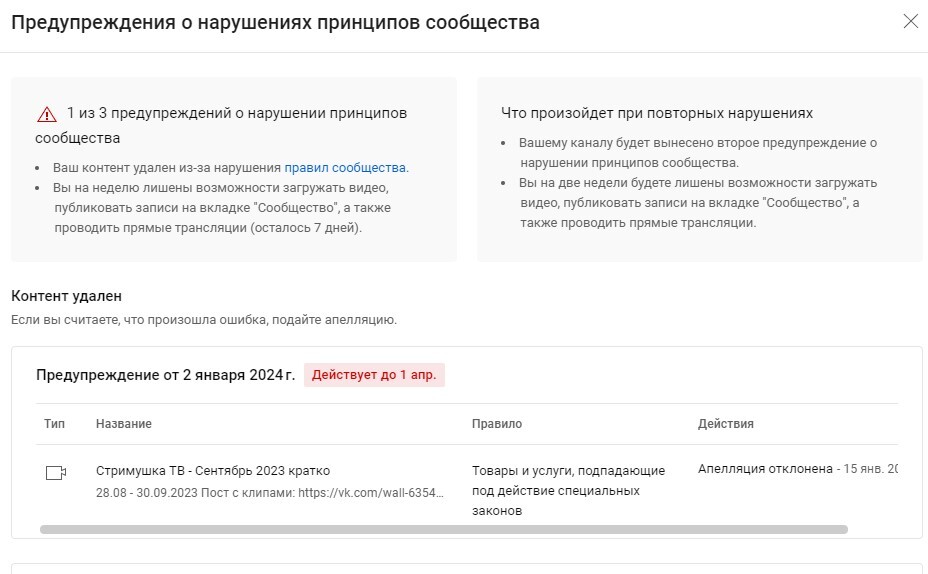Viewport: 928px width, 574px height.
Task: Open the "правил сообщества" link
Action: click(346, 167)
